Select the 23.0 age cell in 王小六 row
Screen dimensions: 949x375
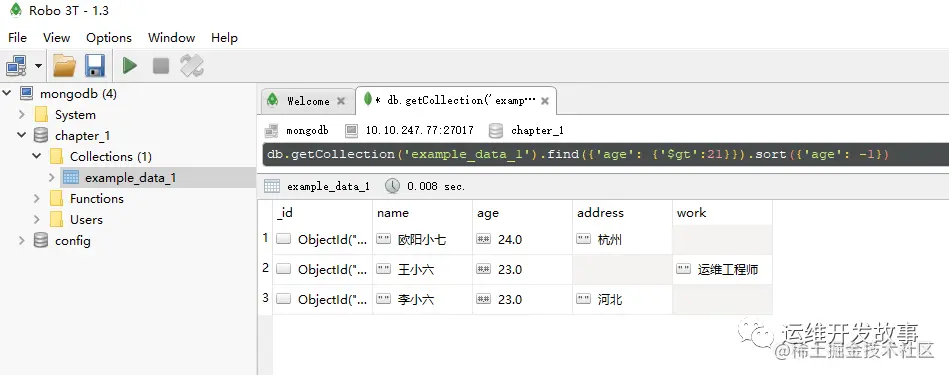522,270
